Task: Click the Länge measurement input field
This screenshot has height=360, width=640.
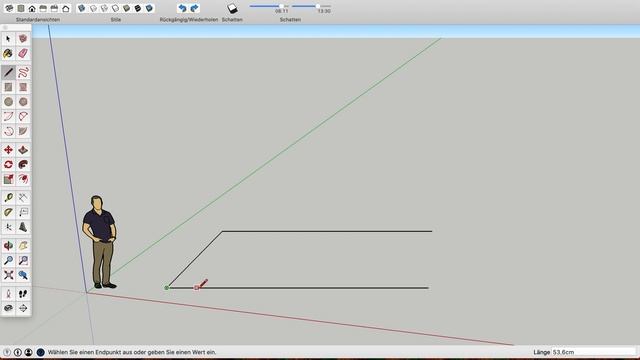Action: point(594,352)
